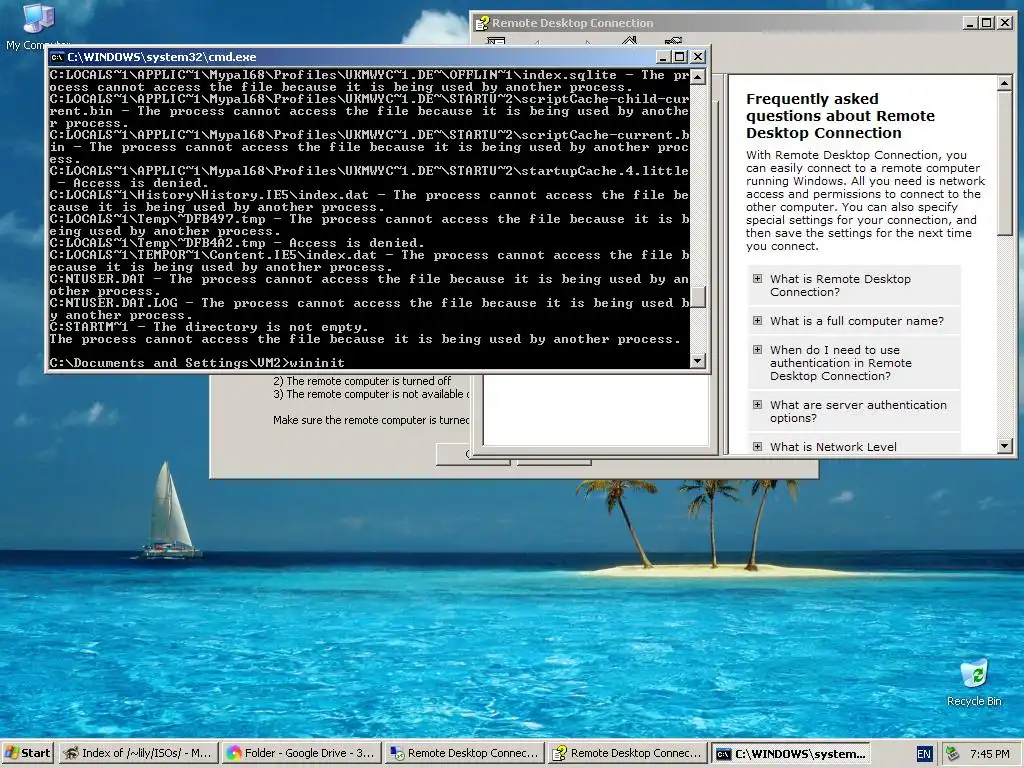The height and width of the screenshot is (768, 1024).
Task: Expand the plus beside When do I need authentication
Action: (x=757, y=349)
